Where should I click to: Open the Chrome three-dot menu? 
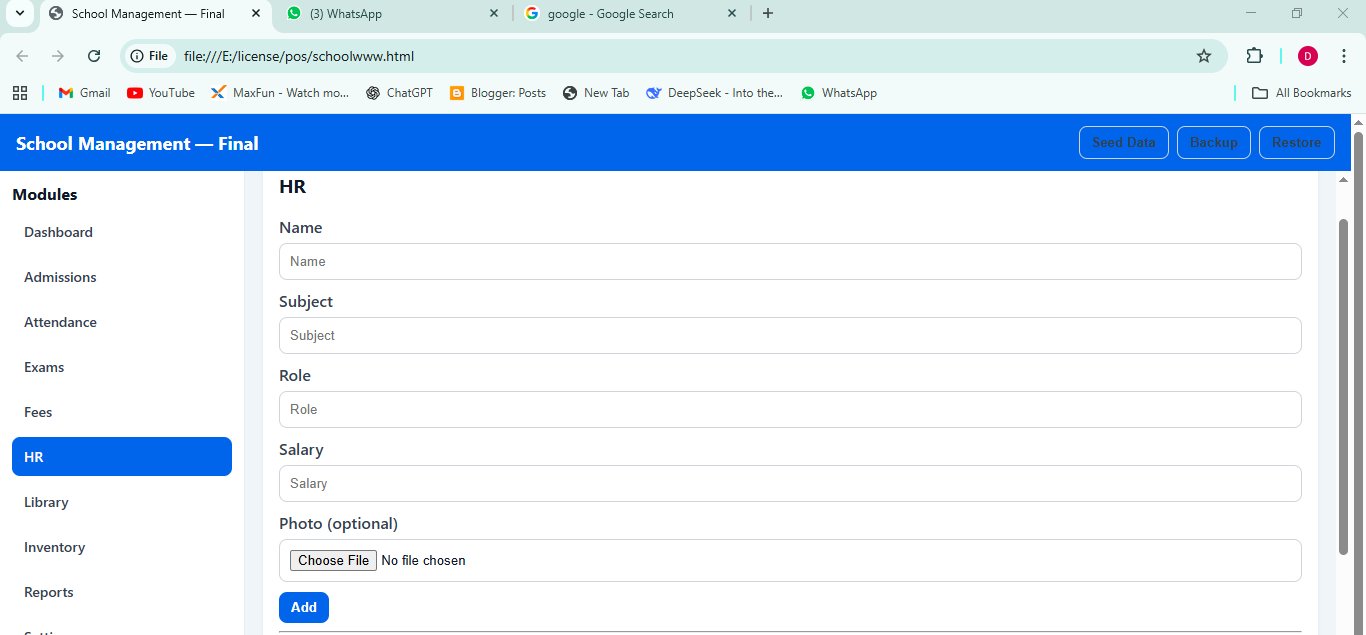(1345, 56)
